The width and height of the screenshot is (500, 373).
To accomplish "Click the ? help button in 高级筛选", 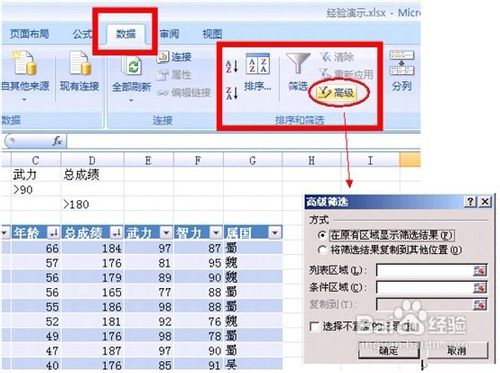I will 470,201.
